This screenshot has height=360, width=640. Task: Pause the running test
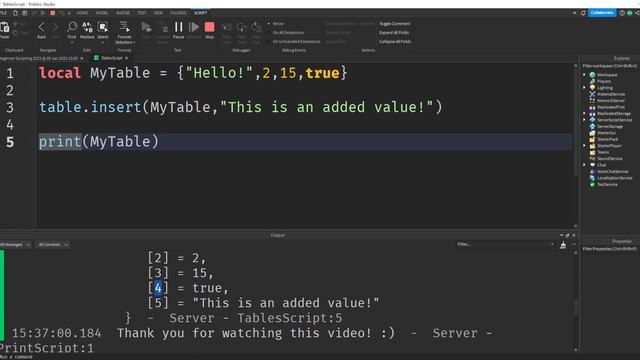click(x=178, y=27)
